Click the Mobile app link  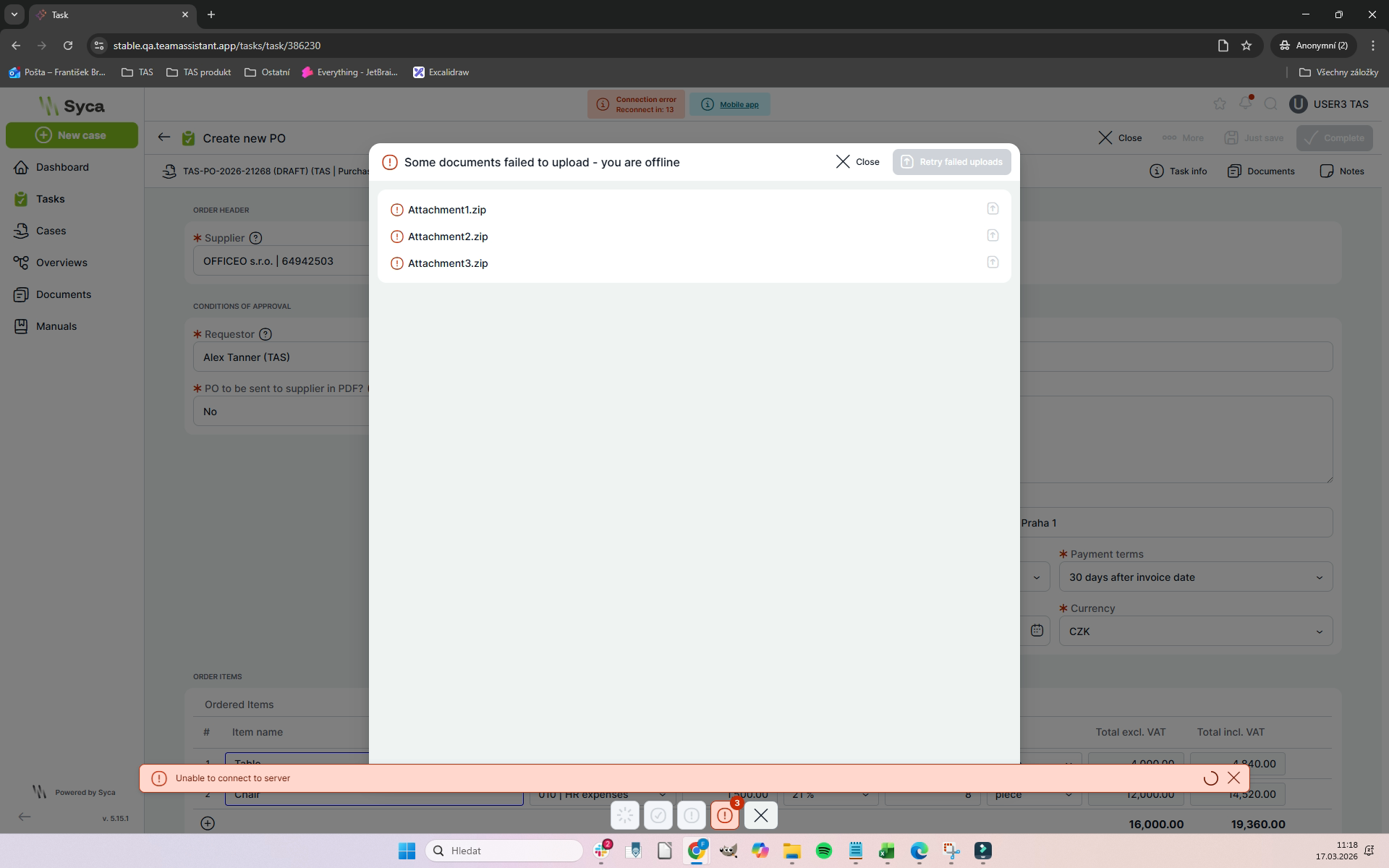coord(739,104)
